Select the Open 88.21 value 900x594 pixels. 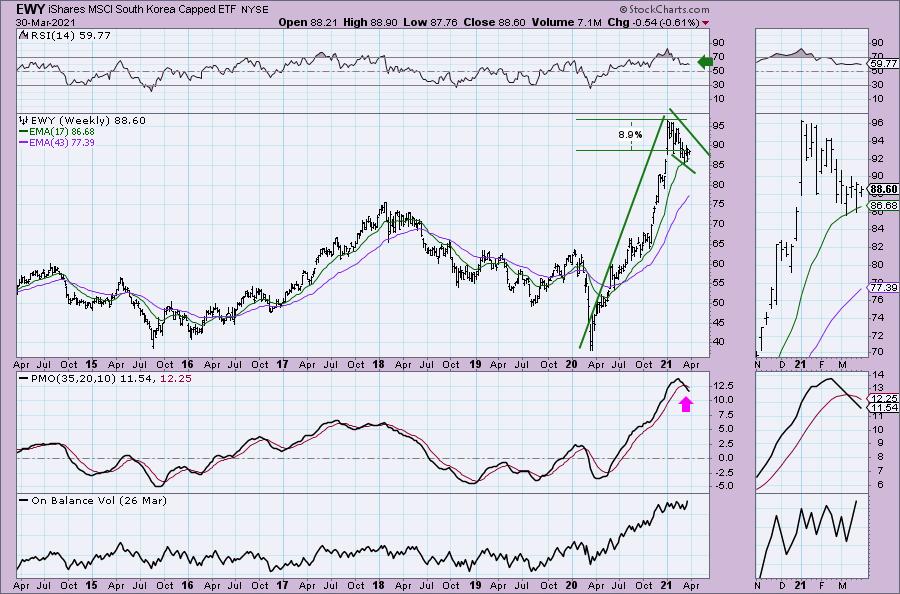point(308,22)
